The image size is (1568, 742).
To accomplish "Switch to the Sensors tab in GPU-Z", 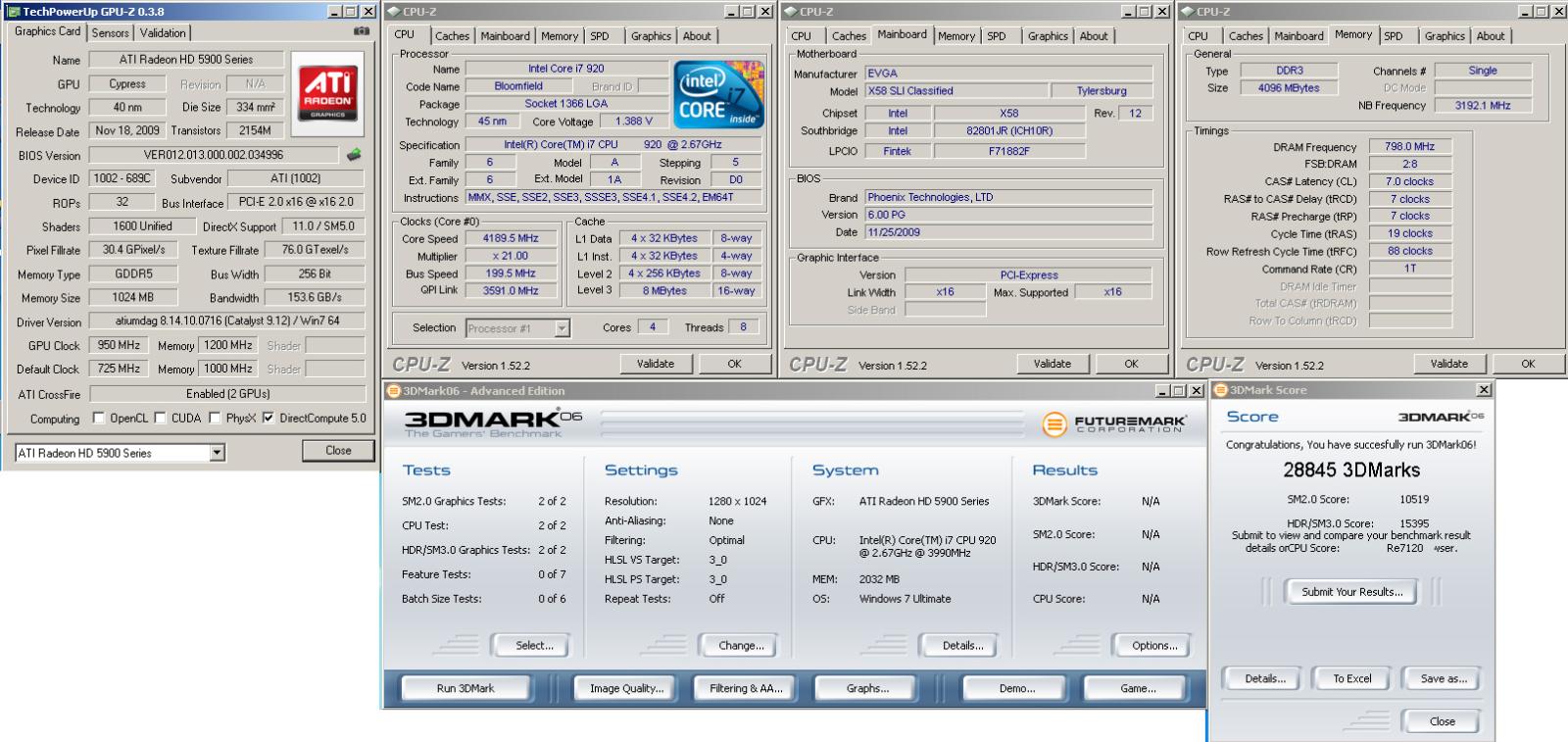I will coord(111,32).
